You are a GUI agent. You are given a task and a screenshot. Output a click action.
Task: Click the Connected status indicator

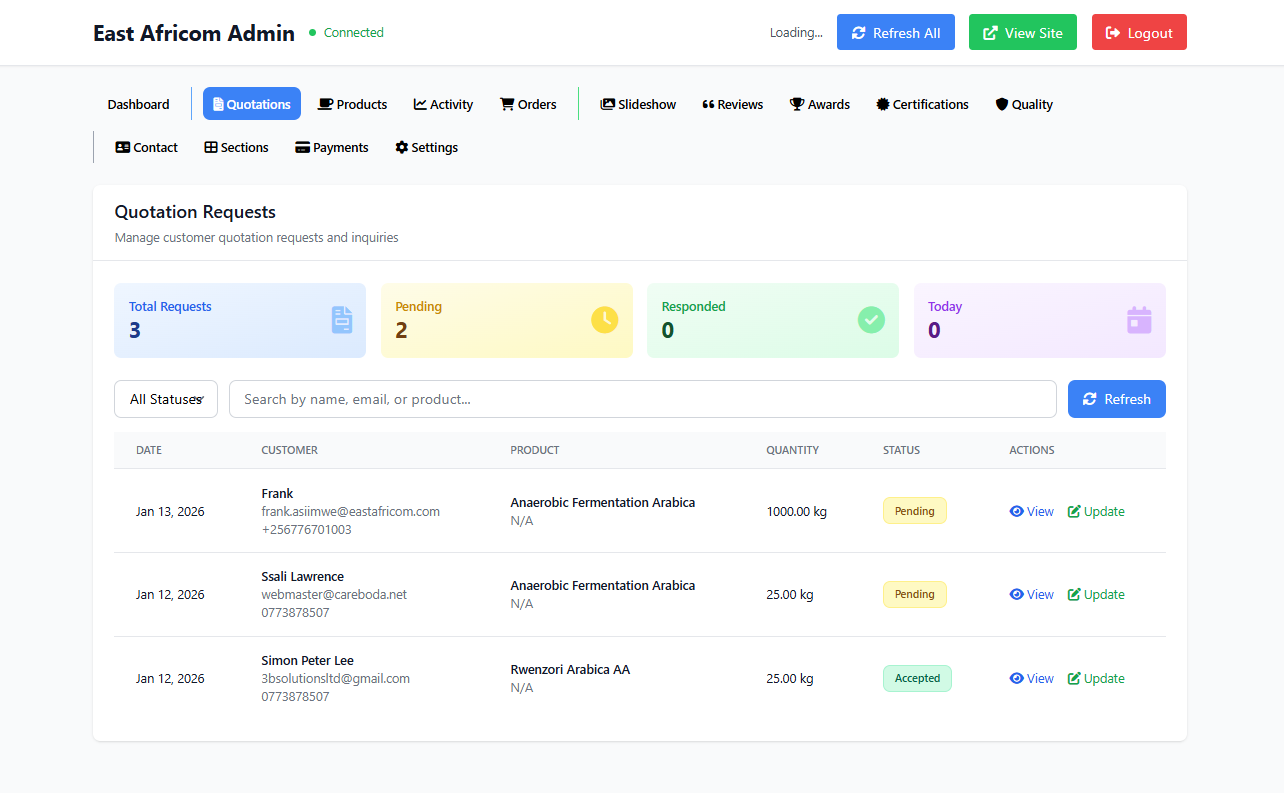(346, 33)
